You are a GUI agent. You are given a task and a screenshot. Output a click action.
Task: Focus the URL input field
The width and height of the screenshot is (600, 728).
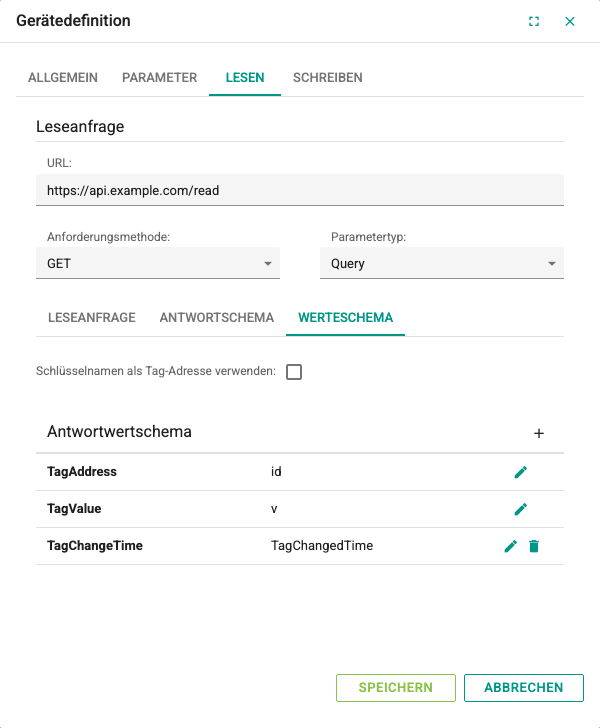tap(300, 190)
